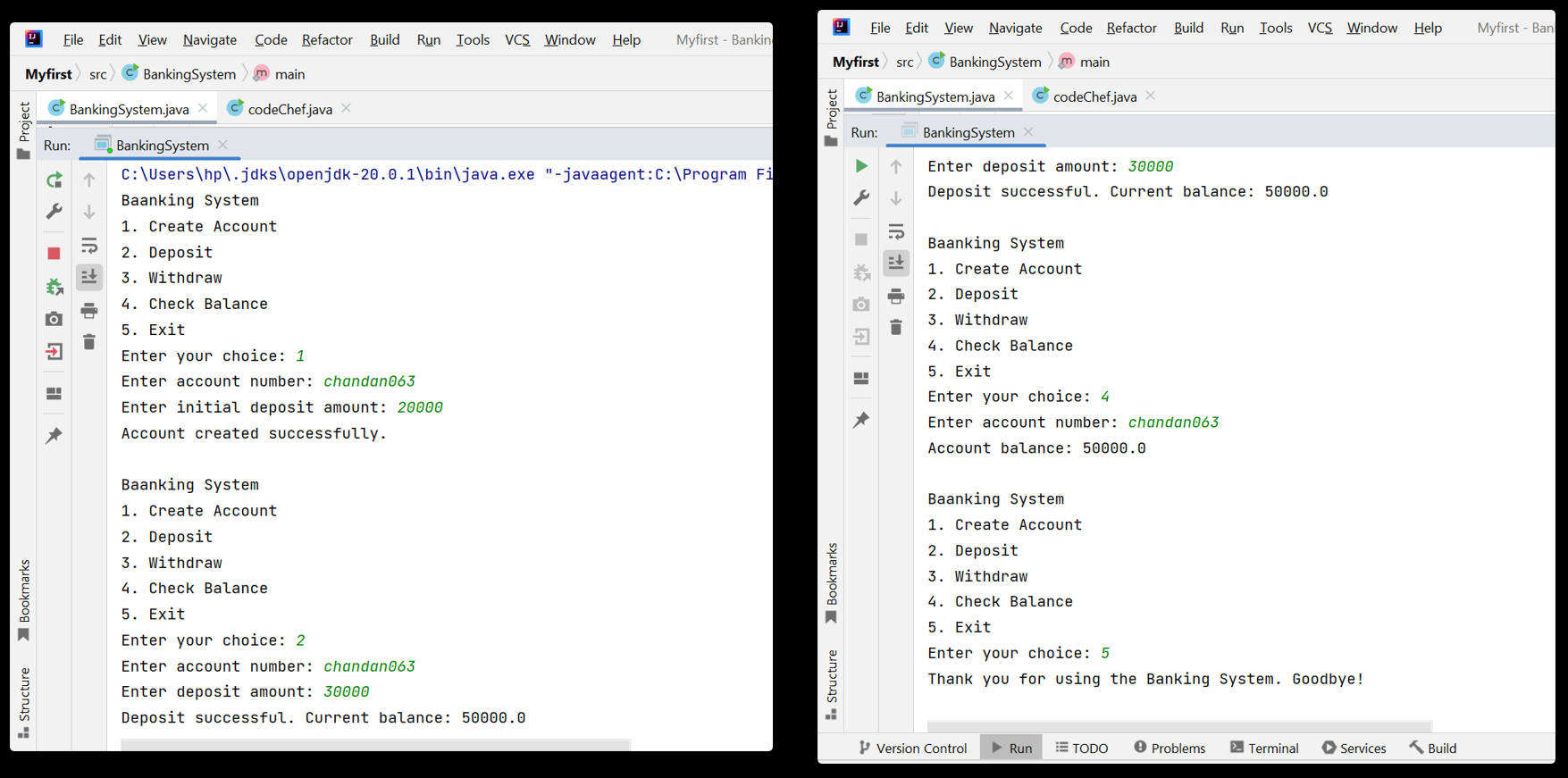Click up arrow in left window console
Image resolution: width=1568 pixels, height=778 pixels.
(89, 180)
